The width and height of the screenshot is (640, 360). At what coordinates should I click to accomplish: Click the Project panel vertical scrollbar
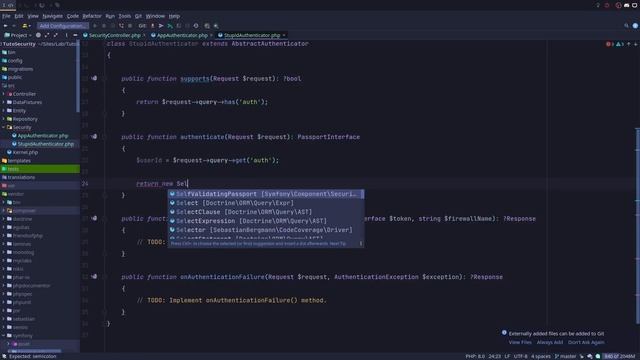click(x=78, y=76)
